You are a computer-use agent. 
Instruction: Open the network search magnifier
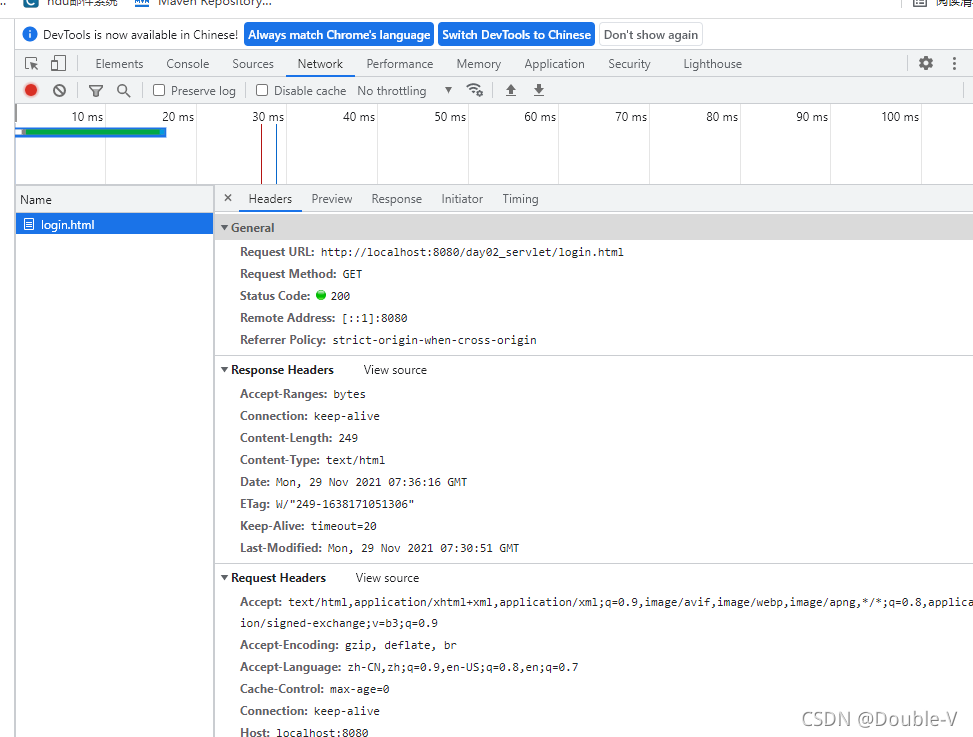coord(123,90)
